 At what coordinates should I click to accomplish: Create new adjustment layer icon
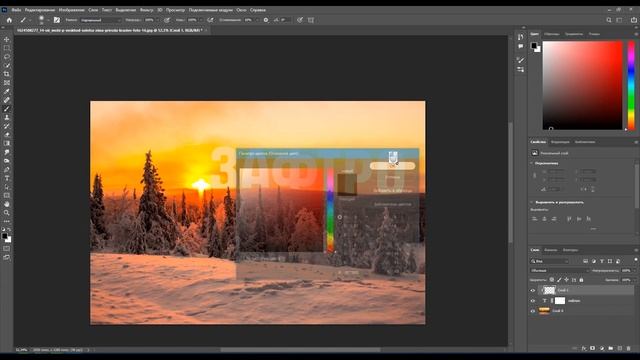pyautogui.click(x=602, y=348)
